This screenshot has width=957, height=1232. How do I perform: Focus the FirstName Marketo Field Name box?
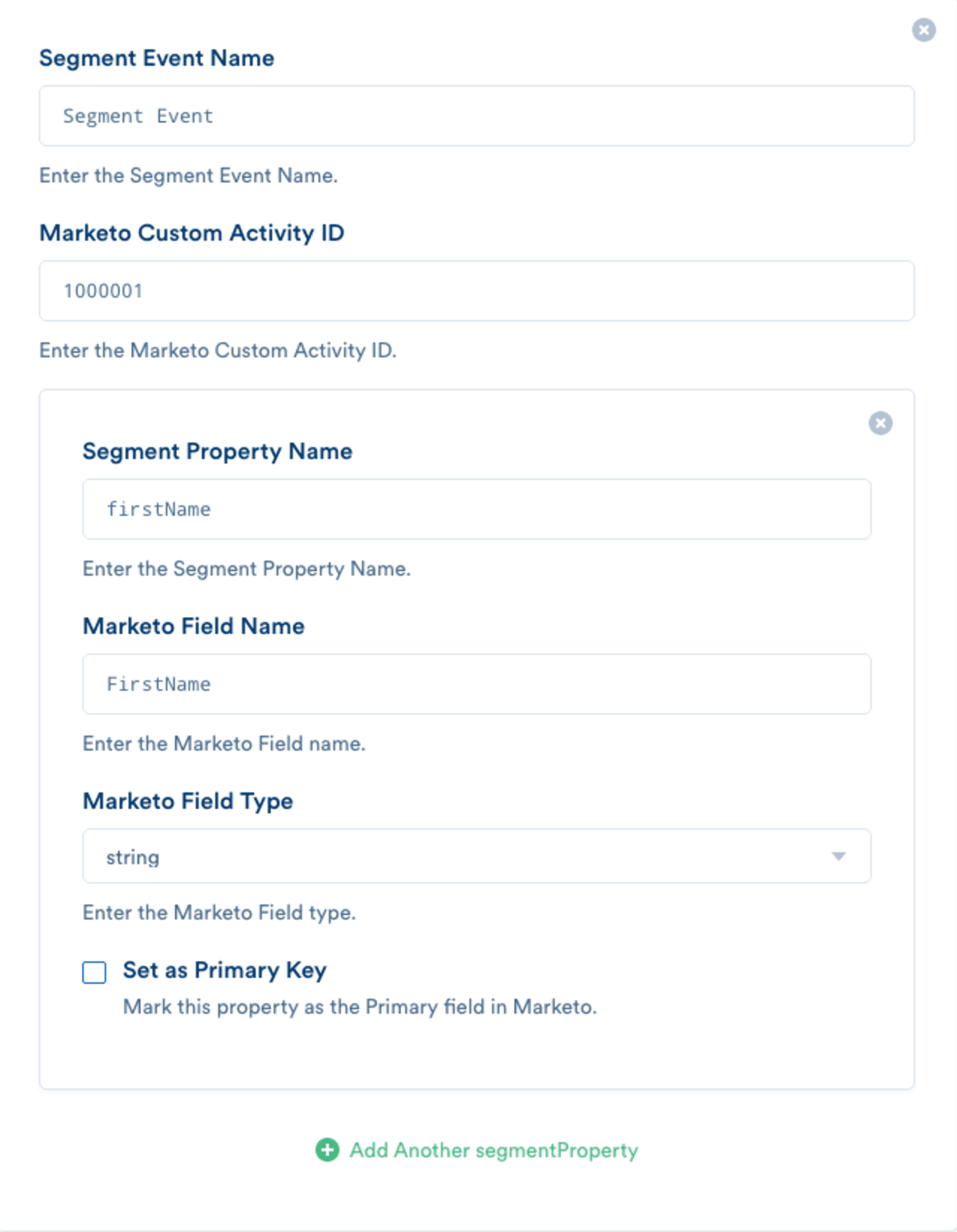click(x=477, y=683)
